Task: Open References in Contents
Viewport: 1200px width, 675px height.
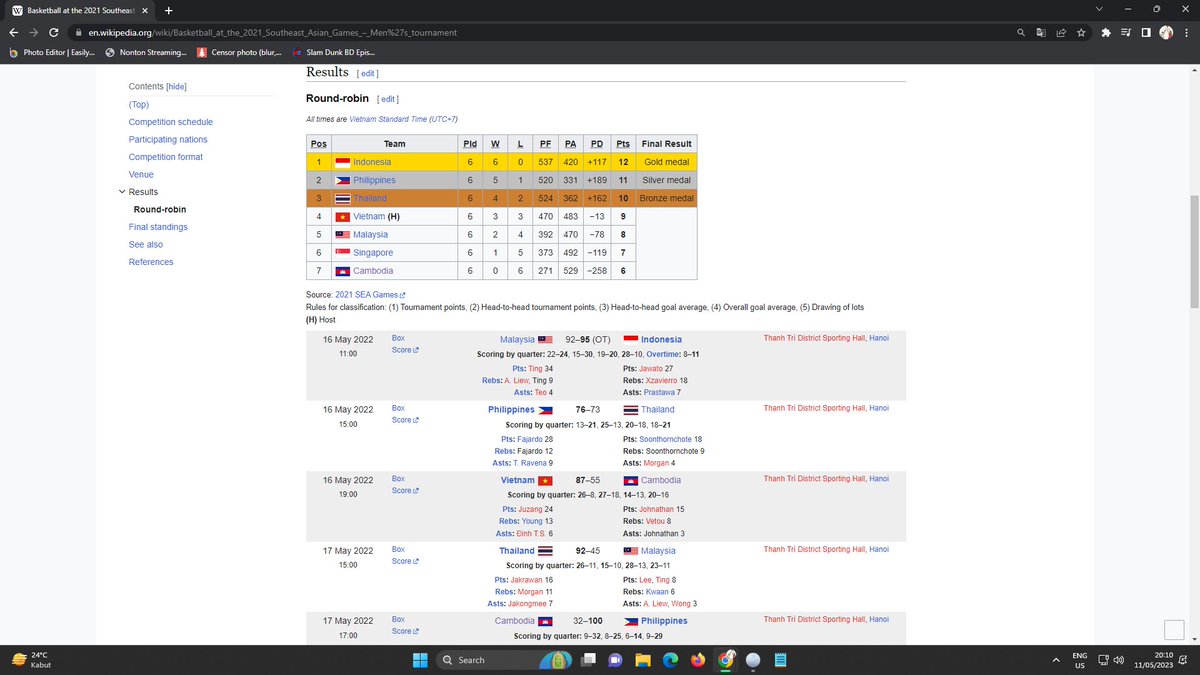Action: [151, 262]
